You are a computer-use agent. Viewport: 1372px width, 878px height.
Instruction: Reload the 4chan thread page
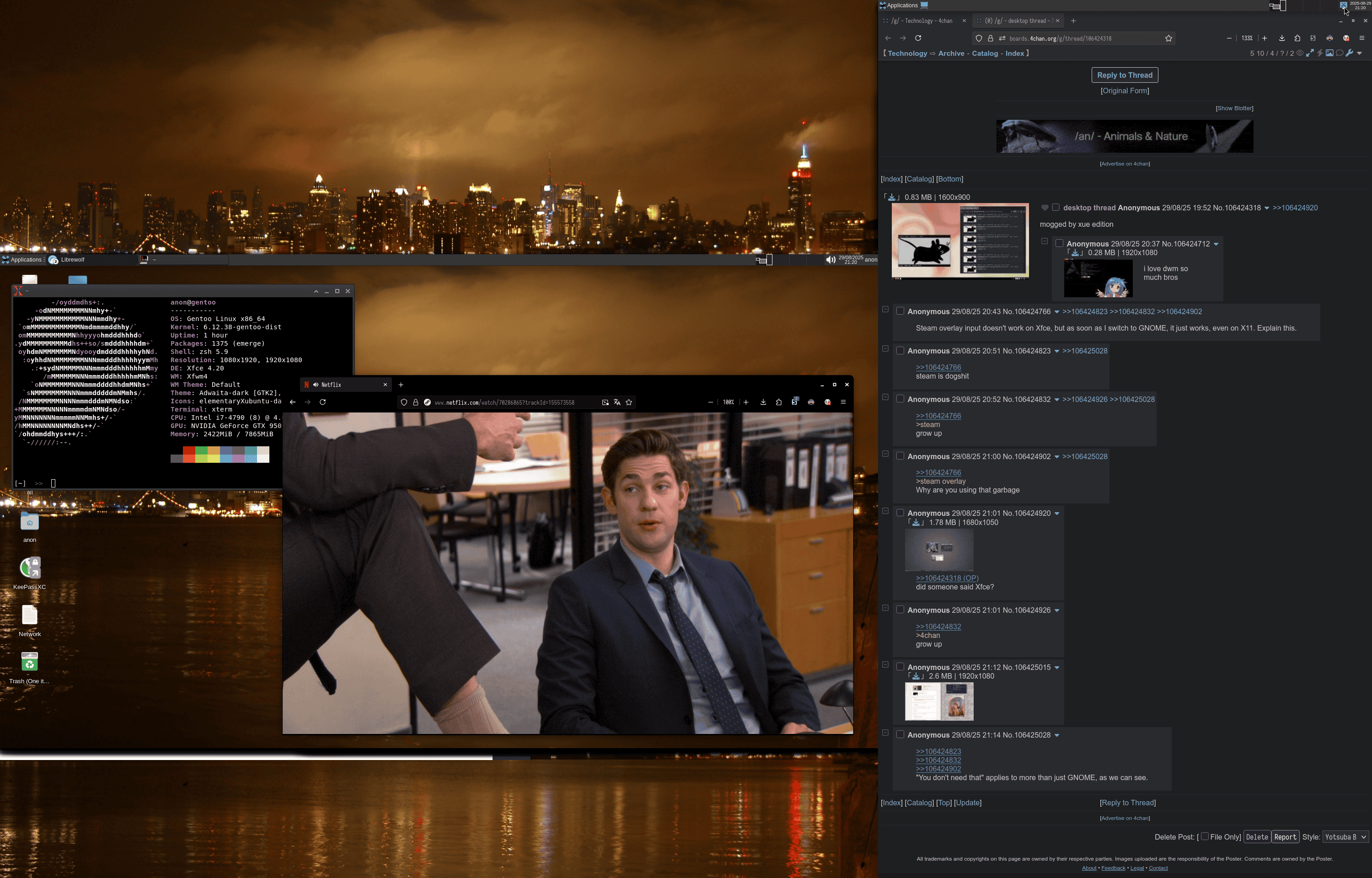918,38
